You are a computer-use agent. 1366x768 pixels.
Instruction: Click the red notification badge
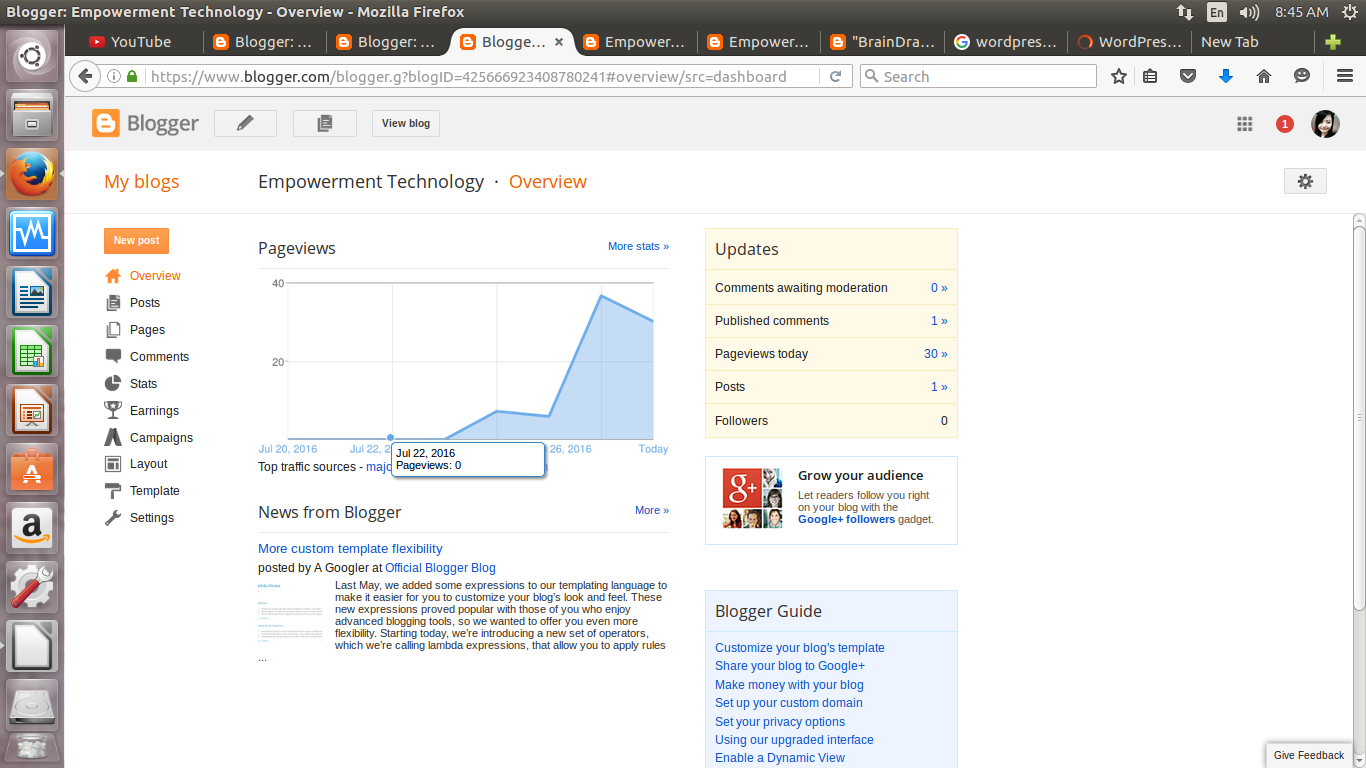[x=1284, y=124]
